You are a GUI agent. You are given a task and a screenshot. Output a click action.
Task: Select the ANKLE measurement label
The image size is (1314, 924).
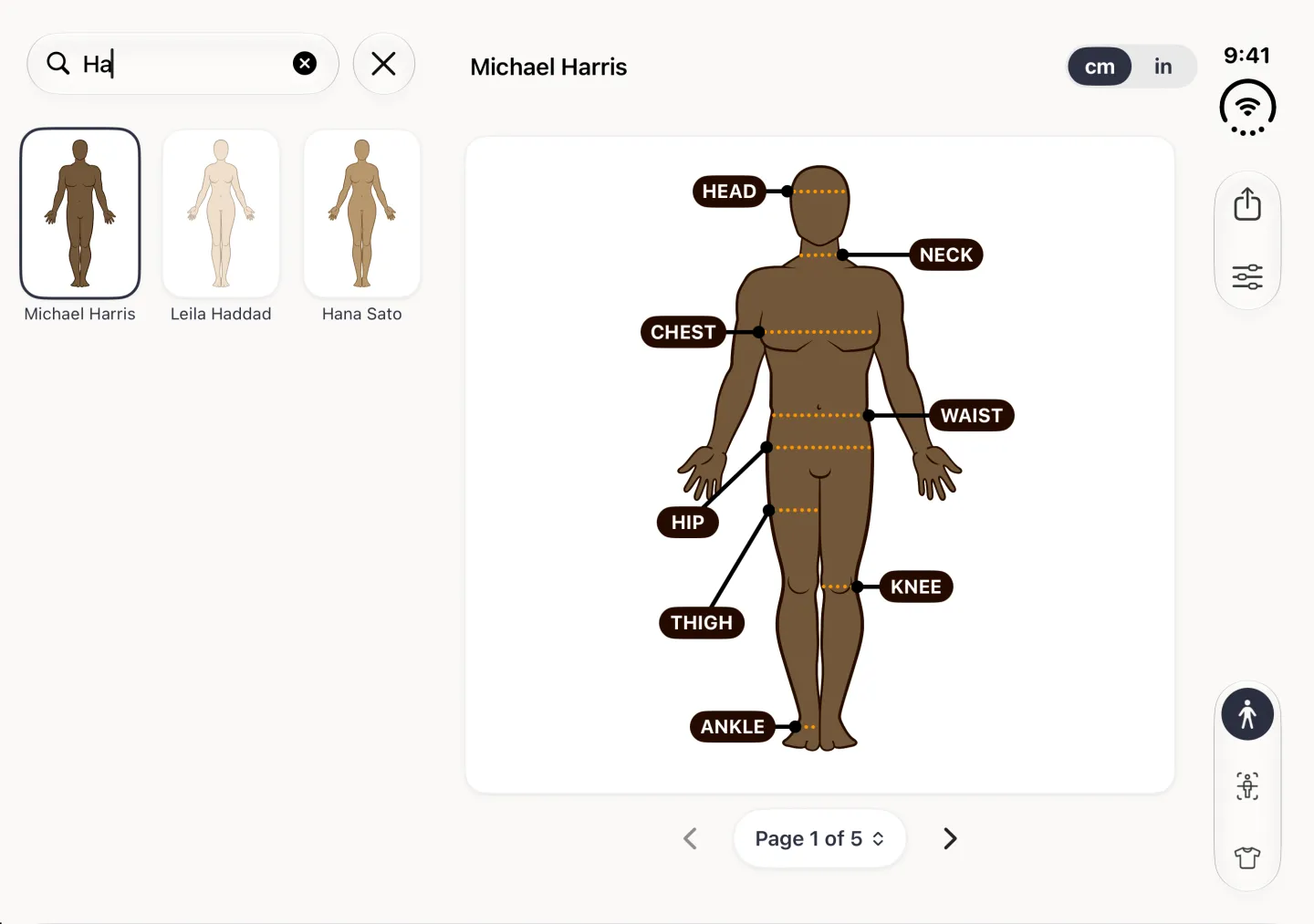coord(733,726)
